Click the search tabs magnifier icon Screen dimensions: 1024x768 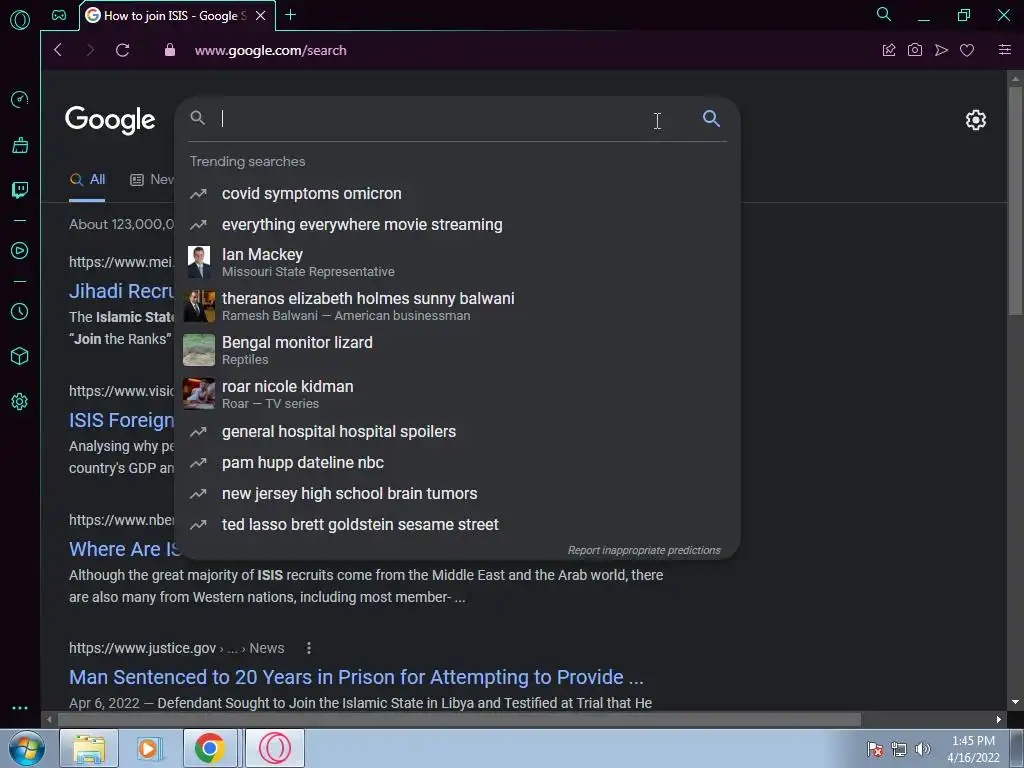pos(884,14)
